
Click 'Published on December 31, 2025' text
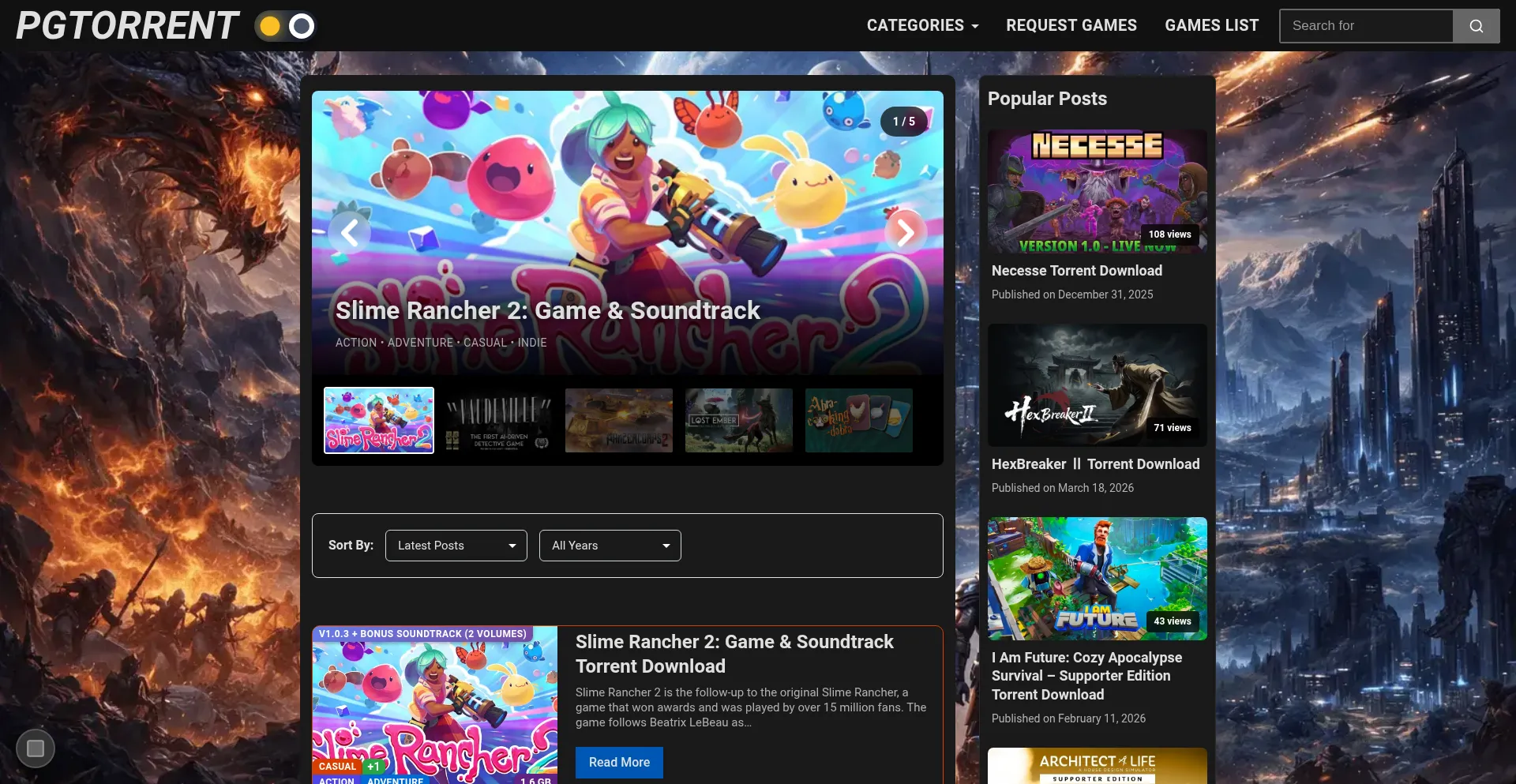click(x=1072, y=294)
